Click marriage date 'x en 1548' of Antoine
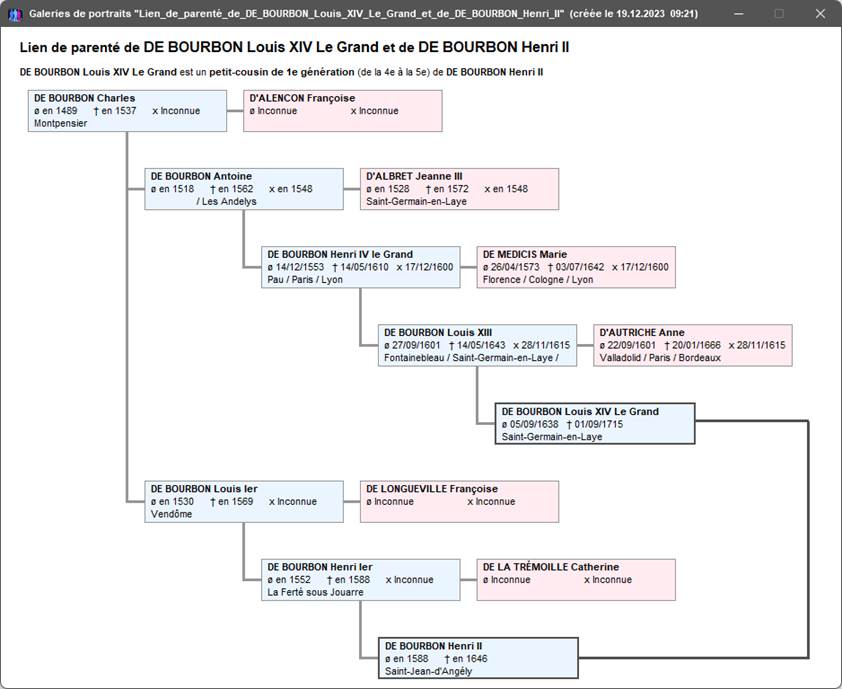The width and height of the screenshot is (842, 689). (x=291, y=189)
